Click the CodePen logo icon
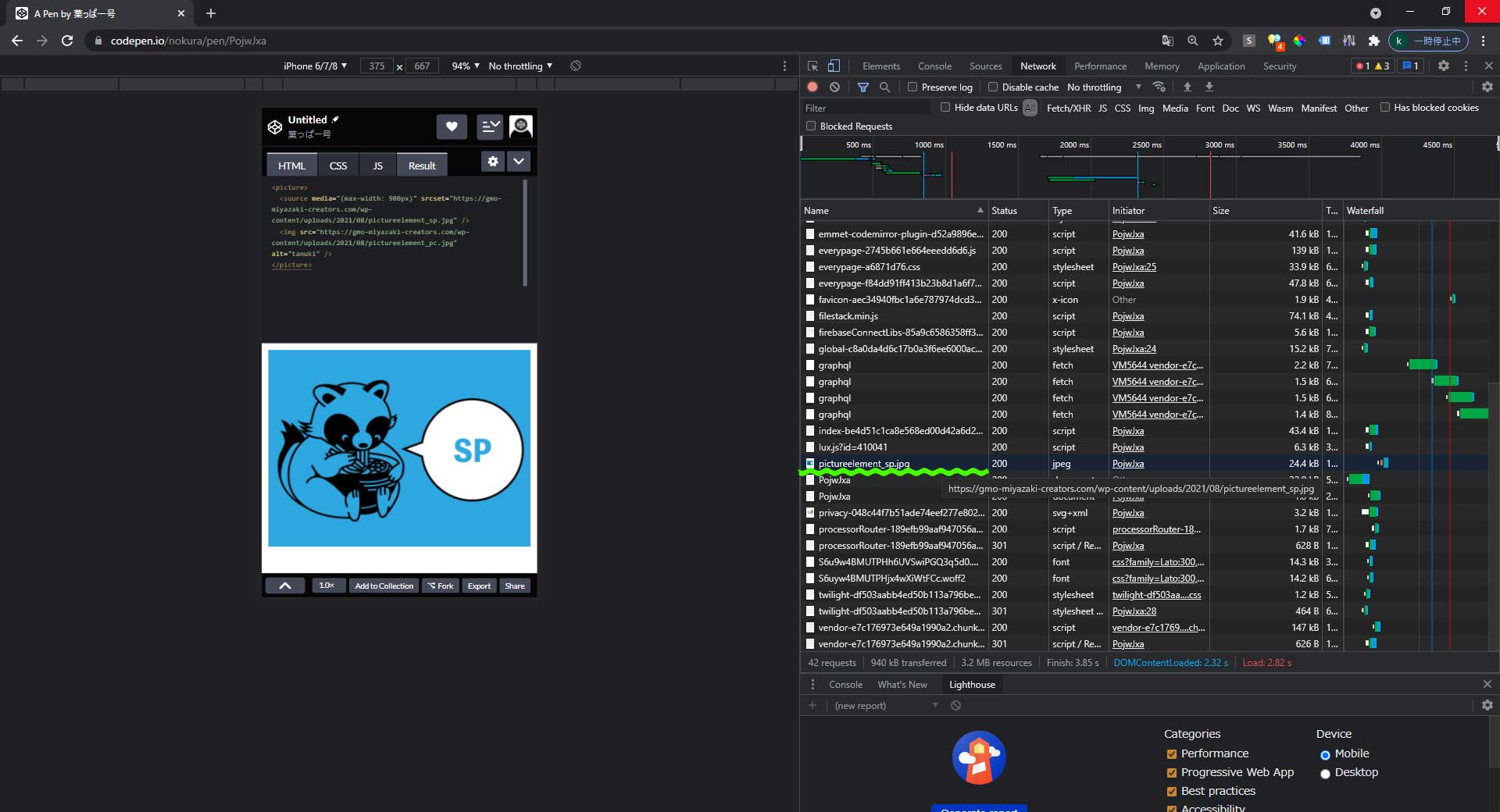This screenshot has width=1500, height=812. (x=275, y=126)
